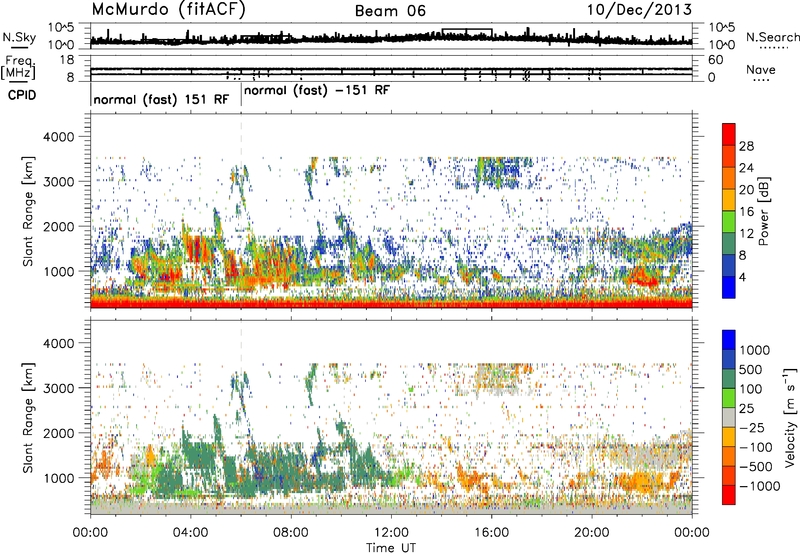Screen dimensions: 800x554
Task: Click the '-1000' Velocity colorbar tick value
Action: (x=760, y=486)
